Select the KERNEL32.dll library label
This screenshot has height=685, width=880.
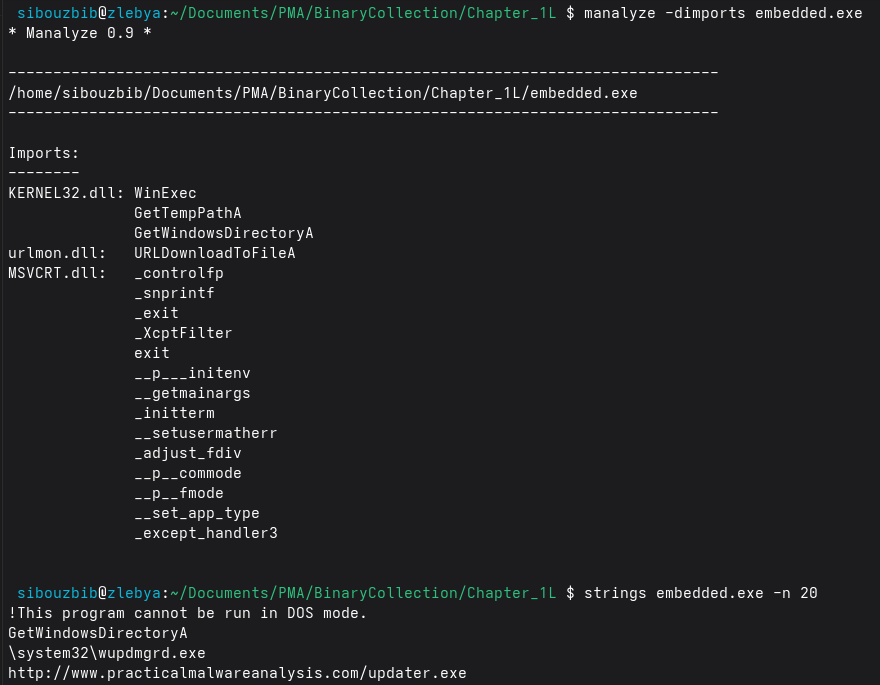coord(65,193)
